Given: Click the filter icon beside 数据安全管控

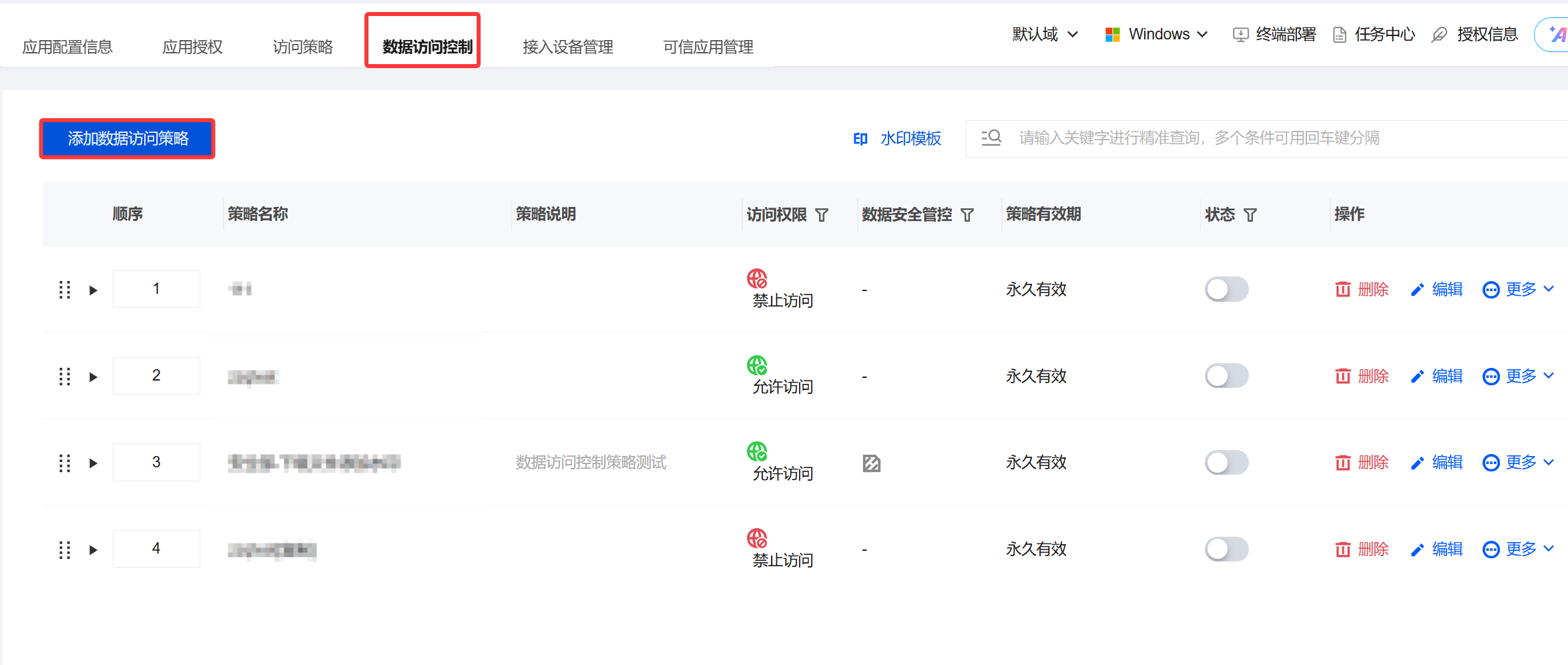Looking at the screenshot, I should (967, 215).
